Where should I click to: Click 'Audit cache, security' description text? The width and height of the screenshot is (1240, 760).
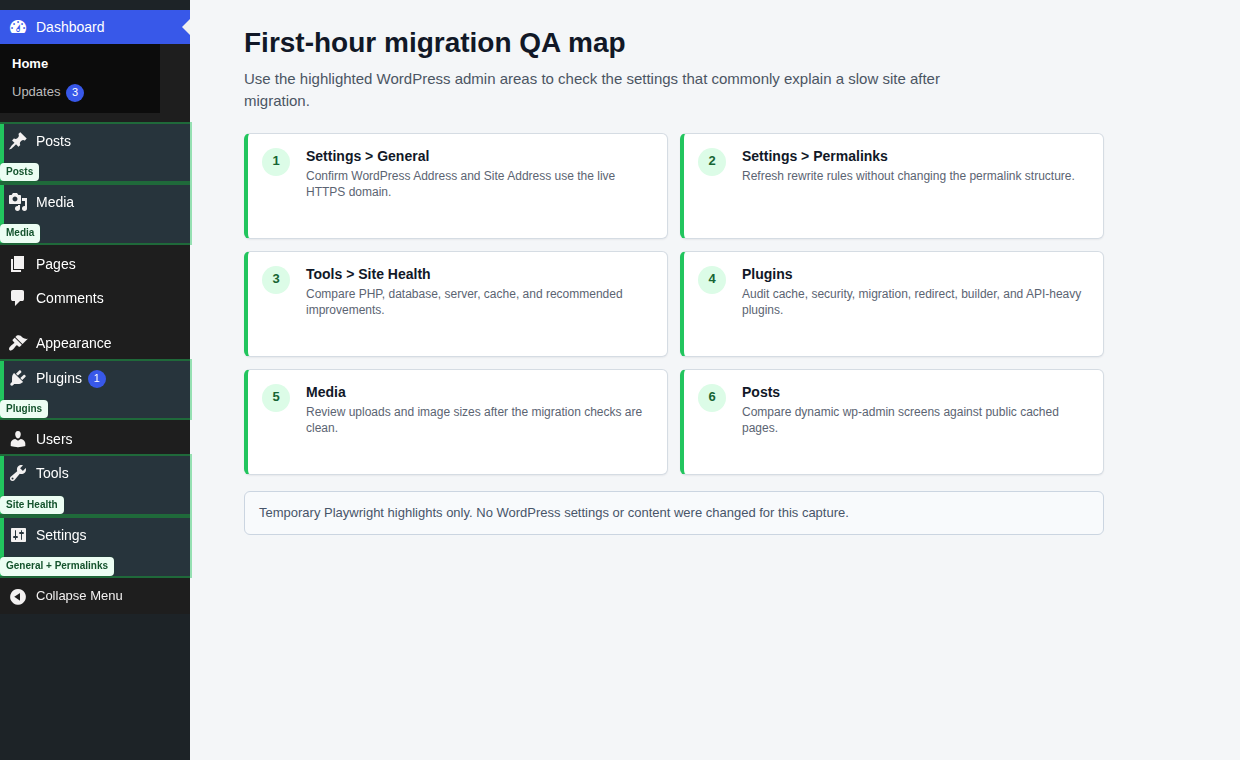click(911, 302)
